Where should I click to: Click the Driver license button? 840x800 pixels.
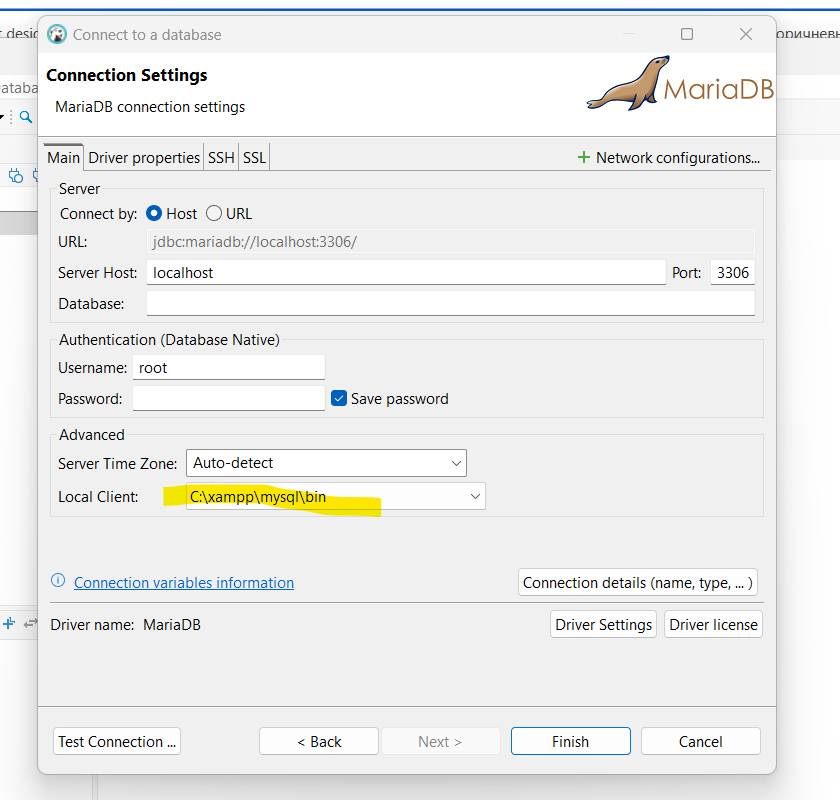coord(713,624)
